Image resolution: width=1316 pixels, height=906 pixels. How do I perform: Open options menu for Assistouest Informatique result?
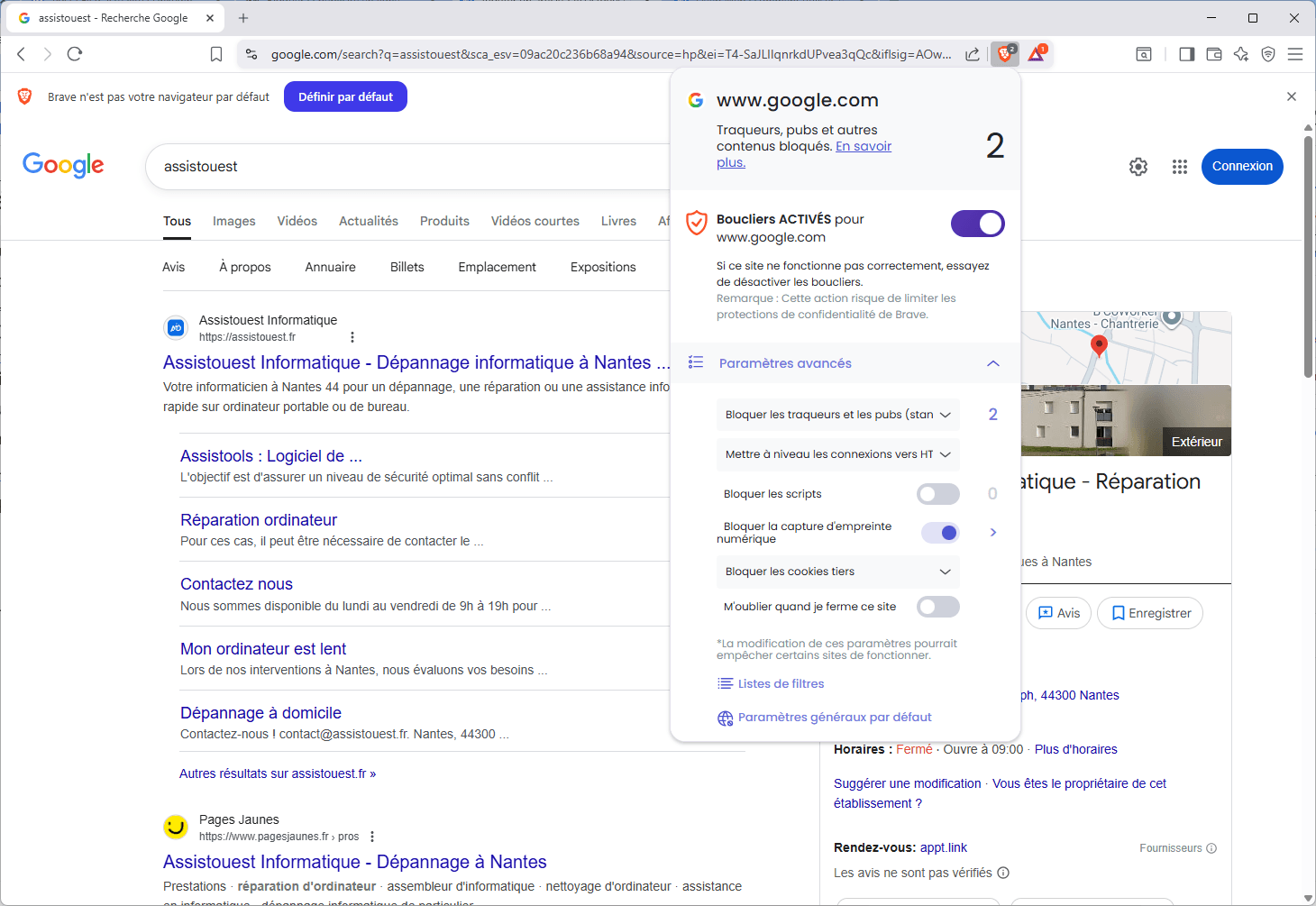click(x=352, y=337)
